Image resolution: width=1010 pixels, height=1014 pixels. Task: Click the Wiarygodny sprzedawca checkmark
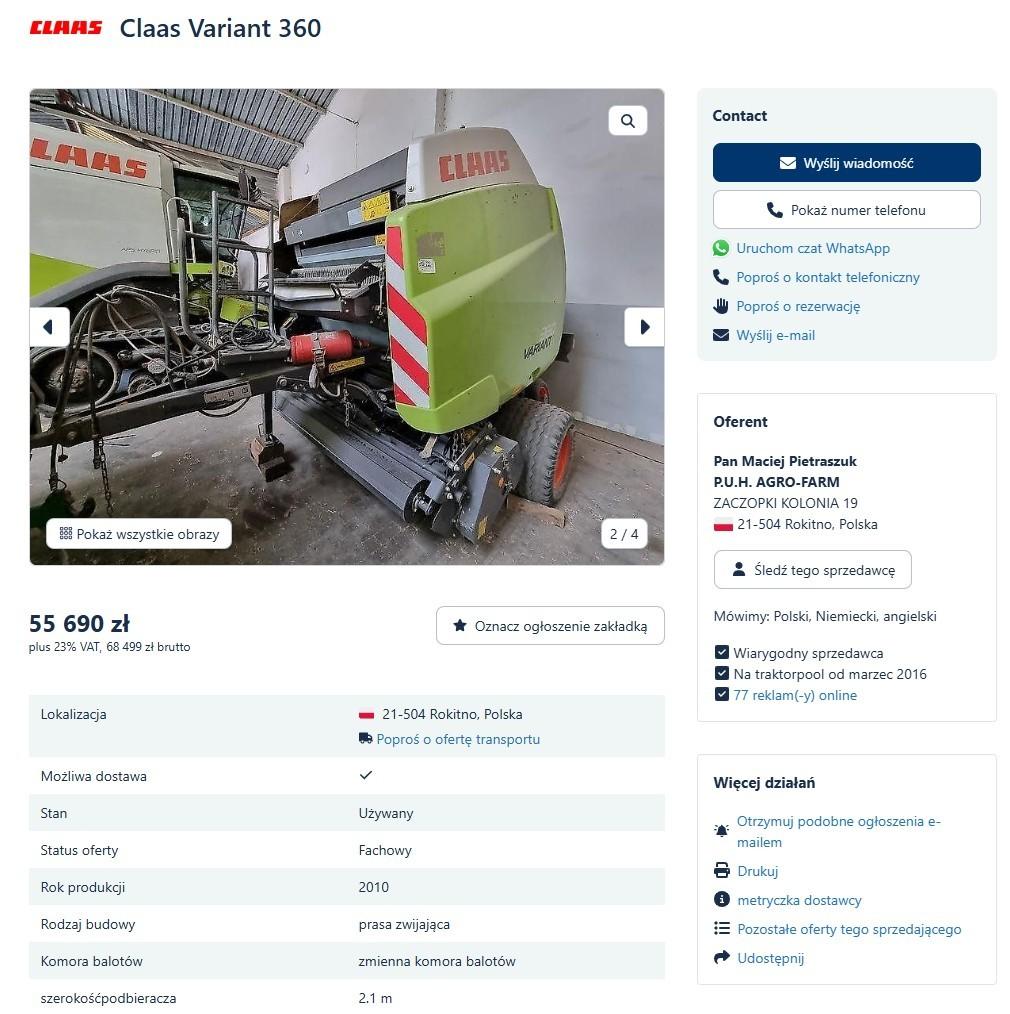point(722,653)
